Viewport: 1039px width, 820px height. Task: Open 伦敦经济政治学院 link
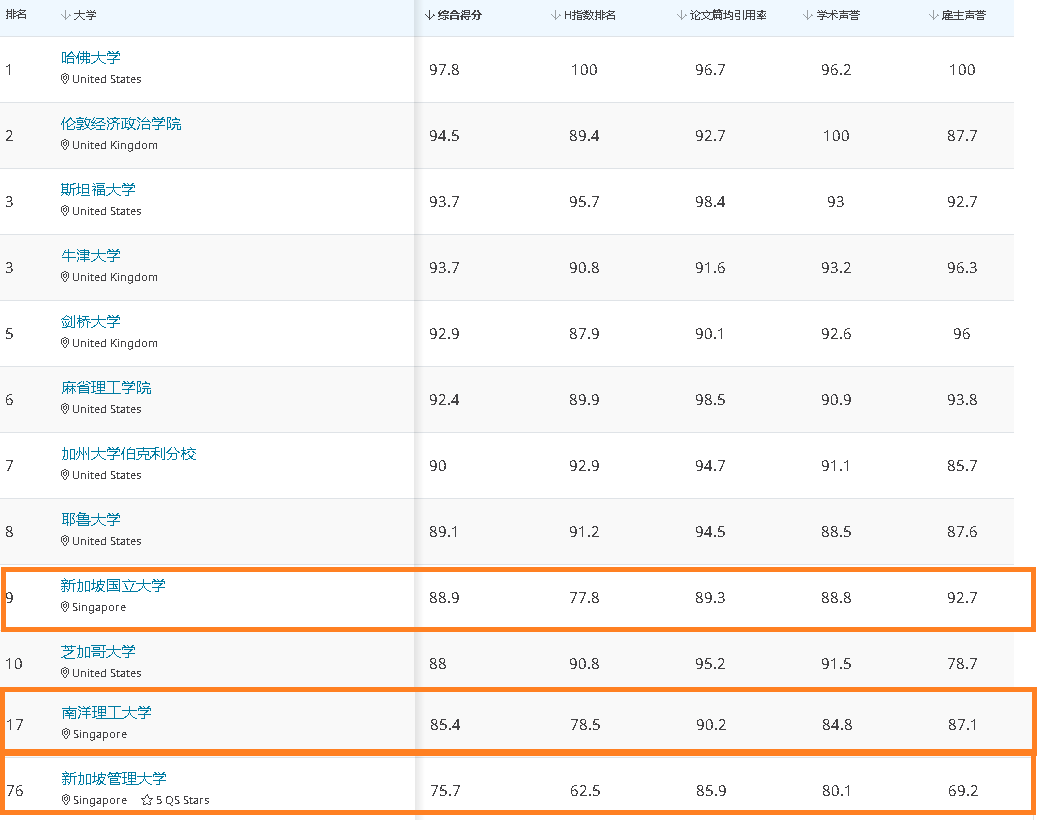click(x=121, y=124)
